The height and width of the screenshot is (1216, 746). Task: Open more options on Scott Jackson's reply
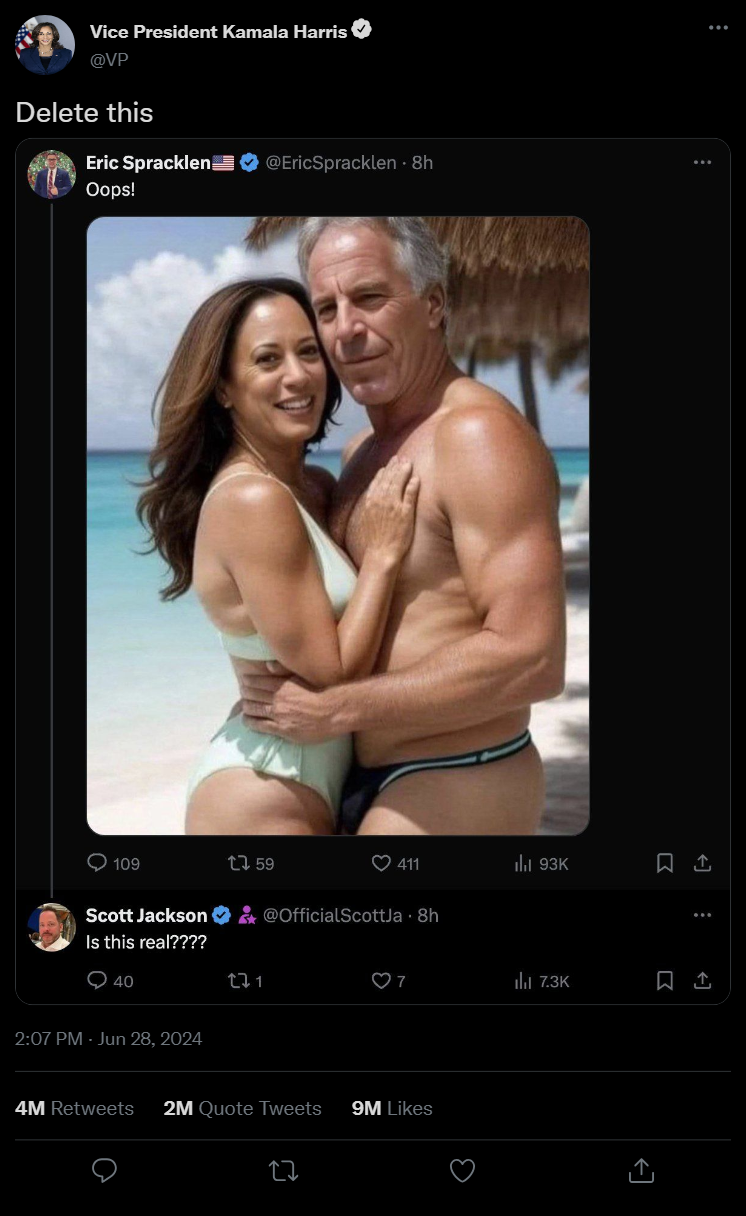(x=702, y=915)
